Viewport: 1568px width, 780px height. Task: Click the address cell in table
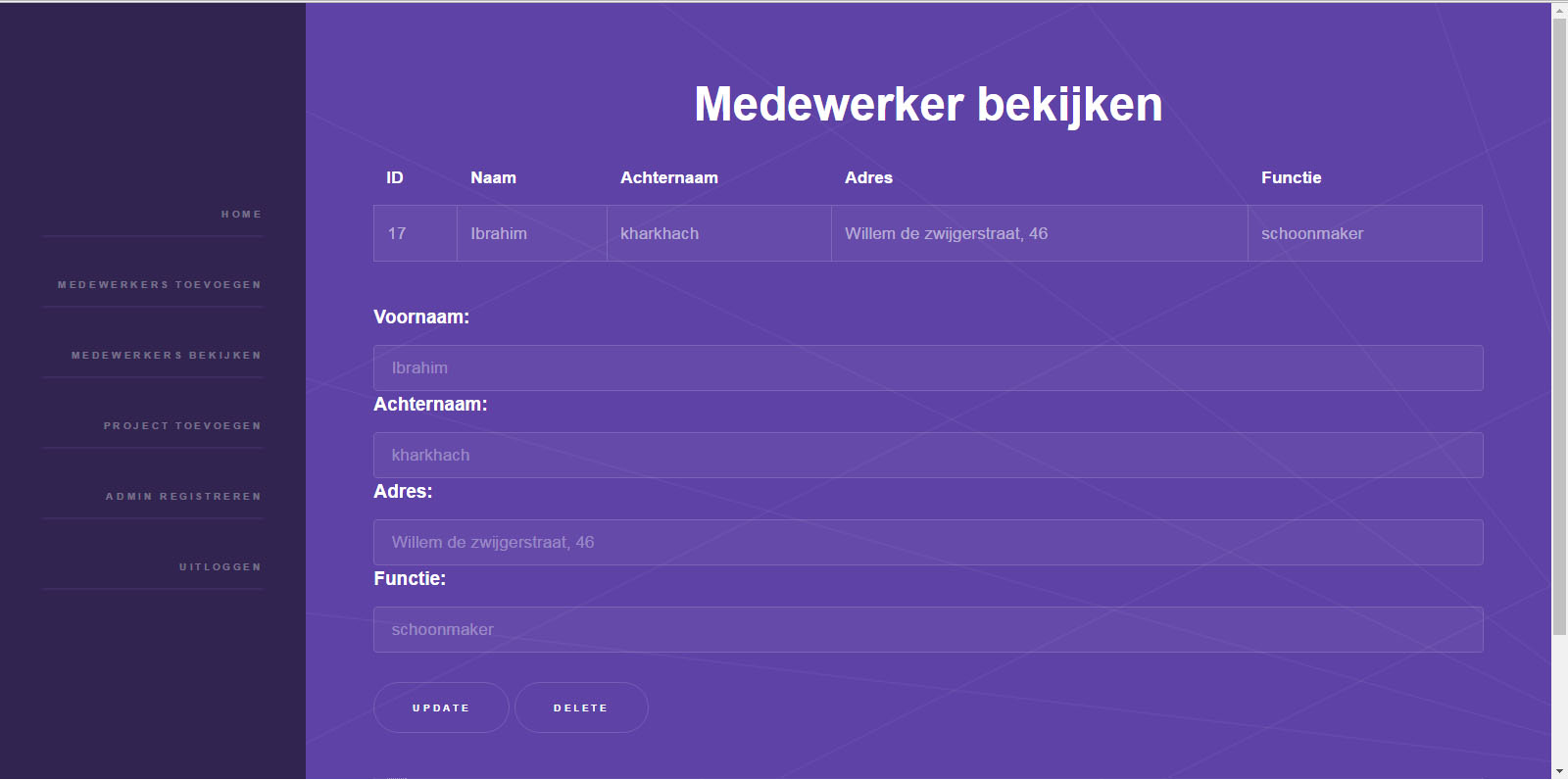[1040, 233]
